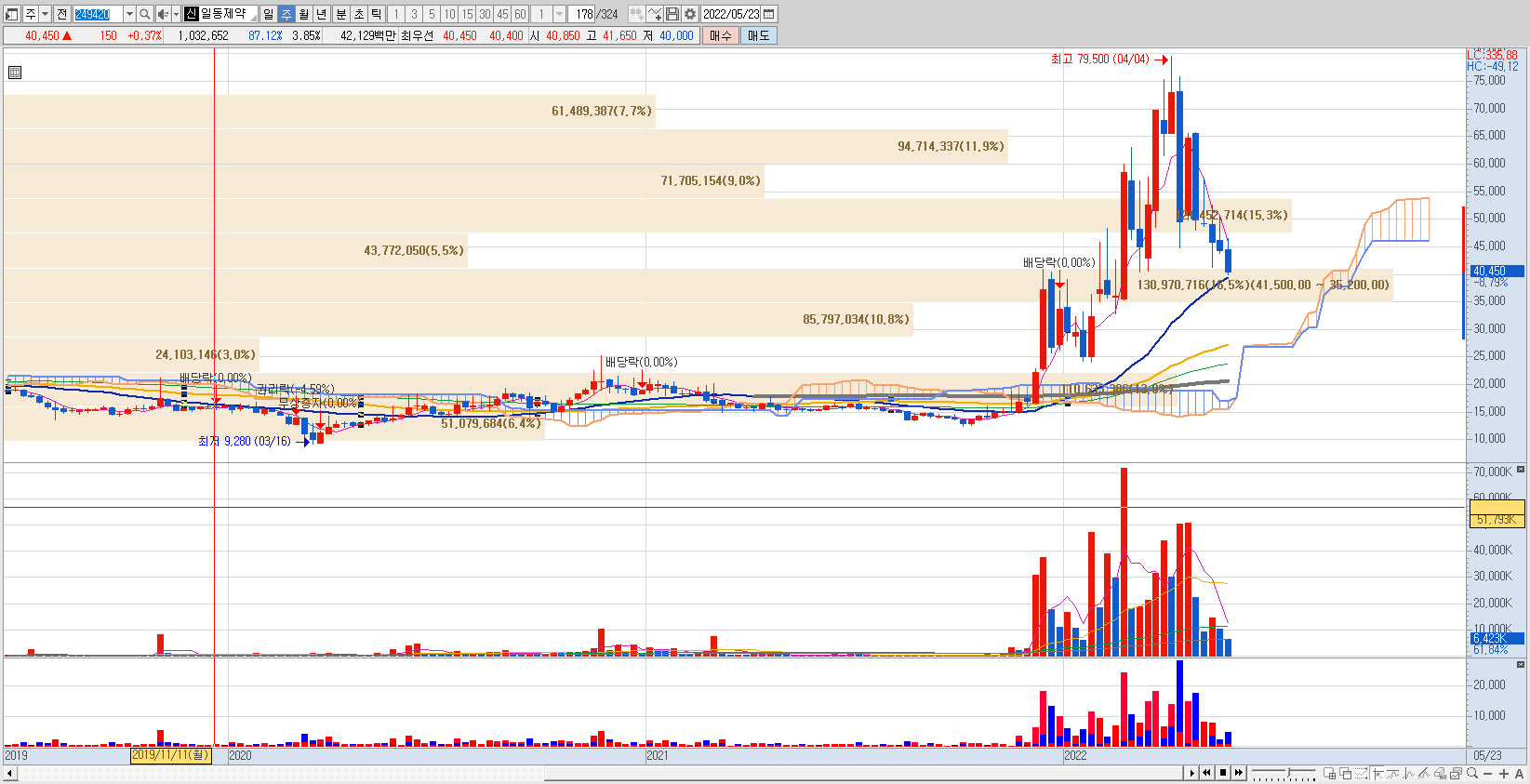Save chart with the floppy disk icon
Screen dimensions: 1530x784
tap(672, 14)
